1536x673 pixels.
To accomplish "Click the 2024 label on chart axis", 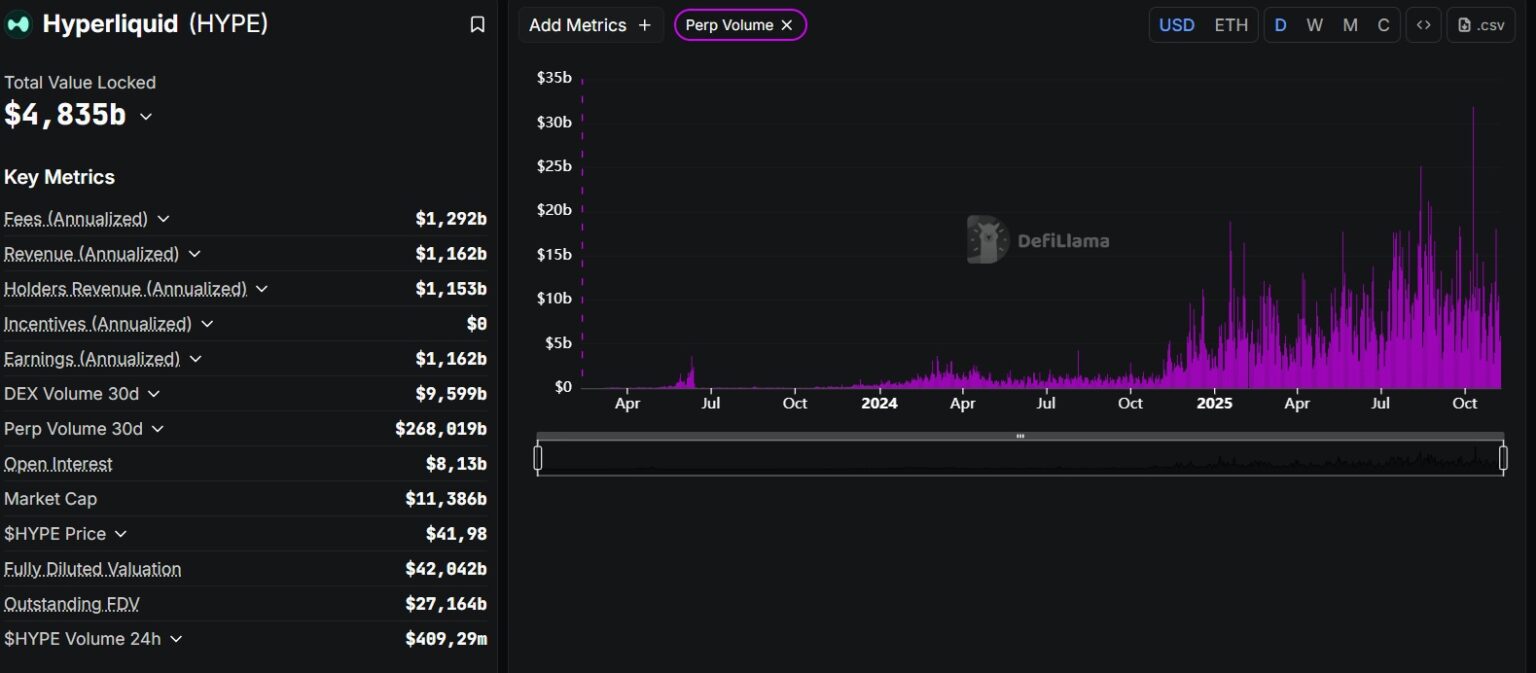I will (879, 404).
